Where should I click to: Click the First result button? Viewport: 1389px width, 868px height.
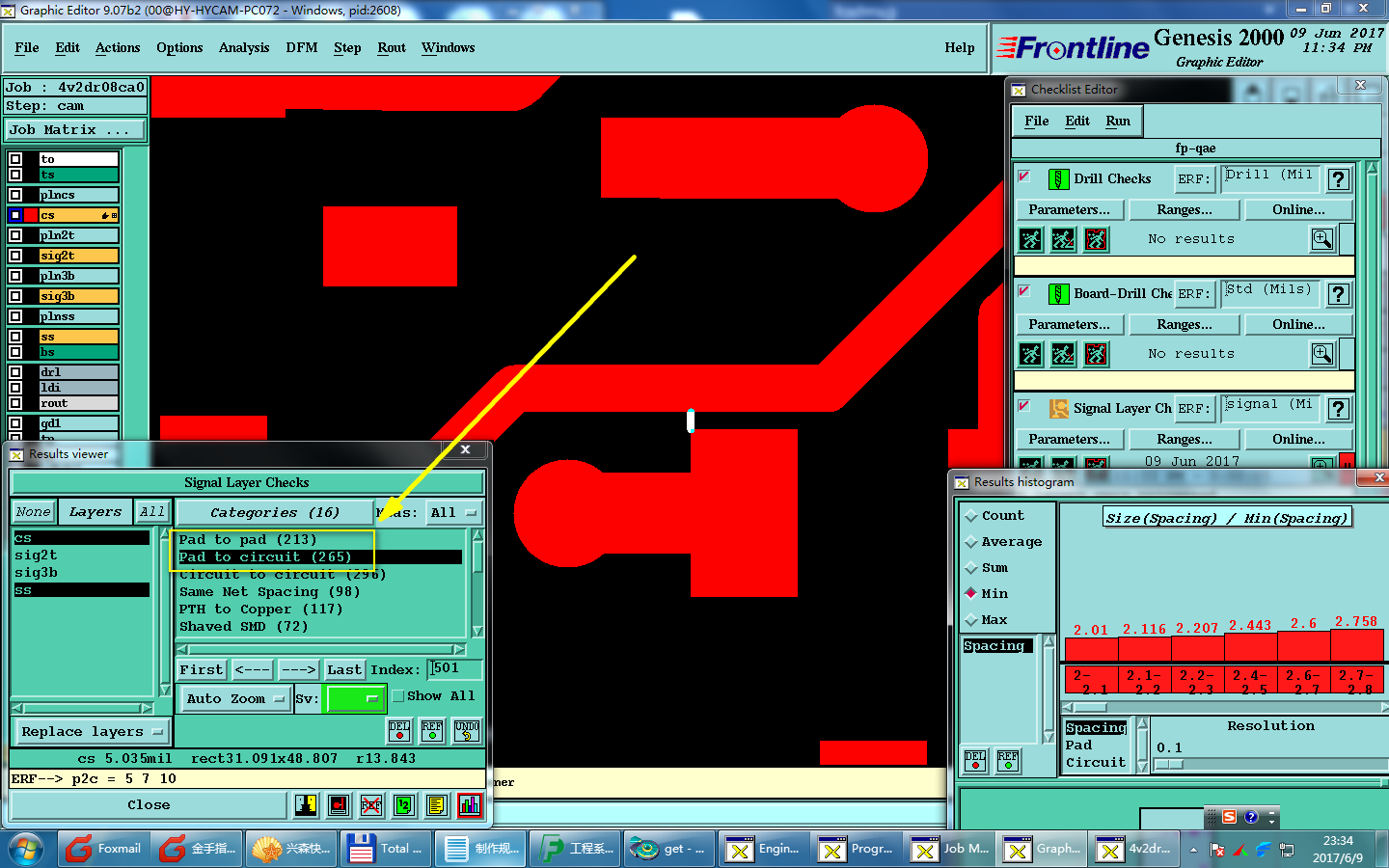pos(202,670)
